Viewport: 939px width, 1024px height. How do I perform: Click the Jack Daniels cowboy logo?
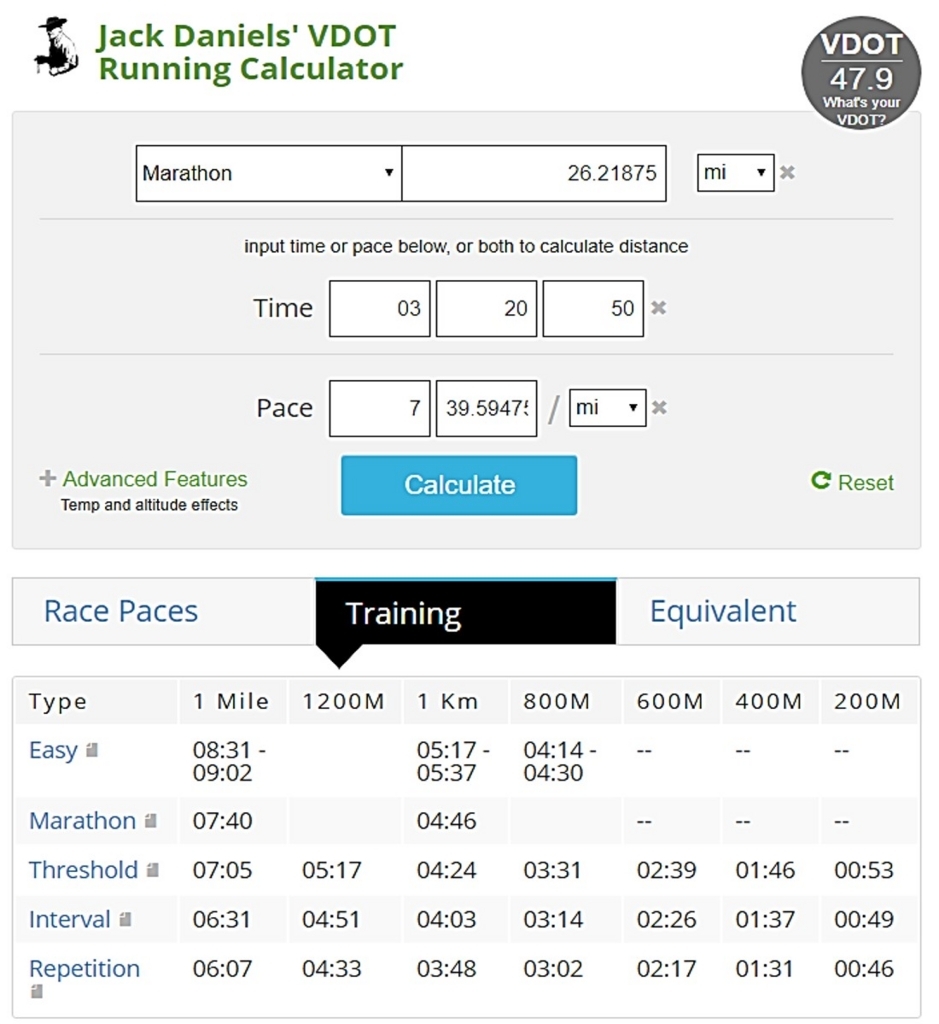tap(56, 47)
